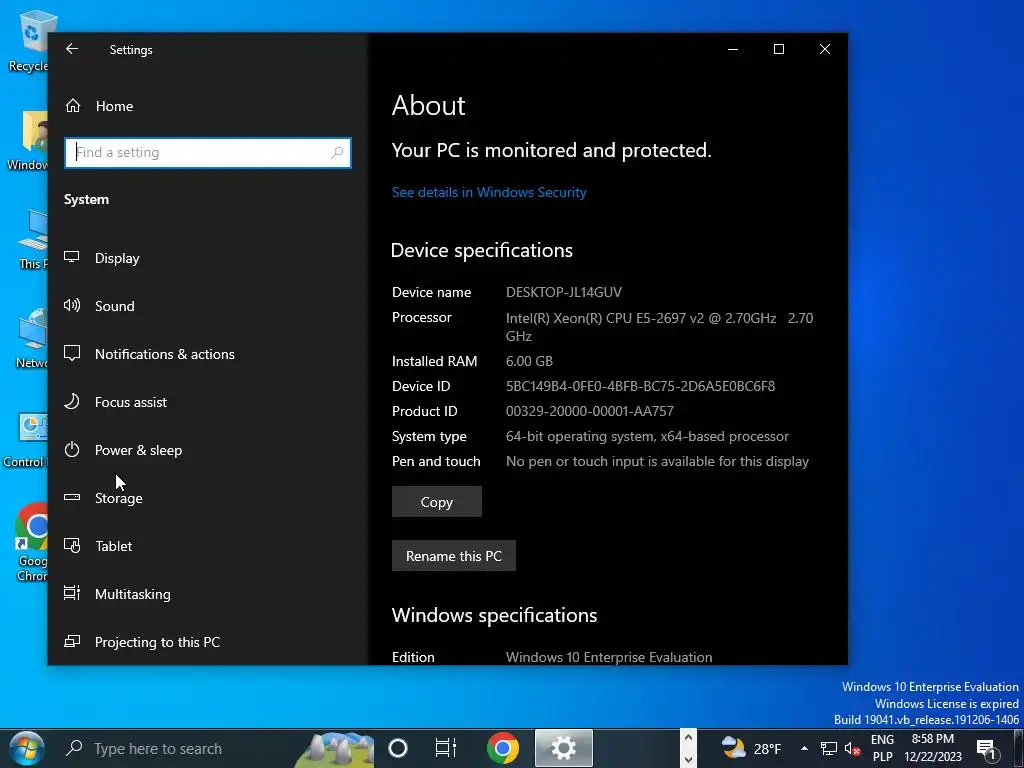This screenshot has height=768, width=1024.
Task: Select Control Panel desktop icon
Action: pyautogui.click(x=26, y=441)
